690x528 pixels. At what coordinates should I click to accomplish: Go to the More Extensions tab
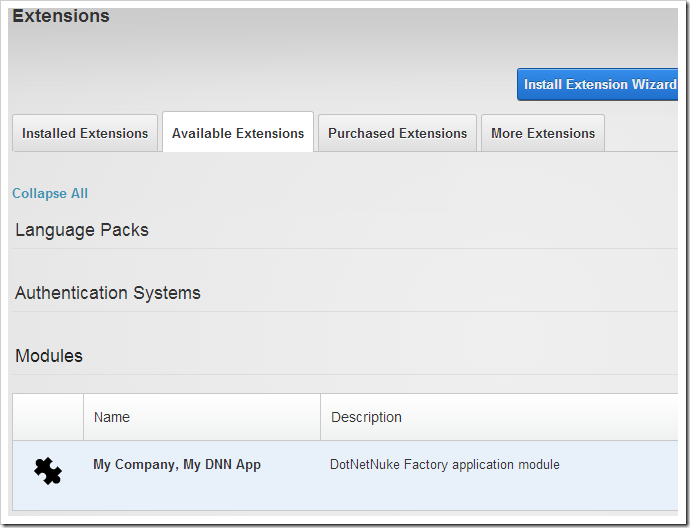click(543, 133)
